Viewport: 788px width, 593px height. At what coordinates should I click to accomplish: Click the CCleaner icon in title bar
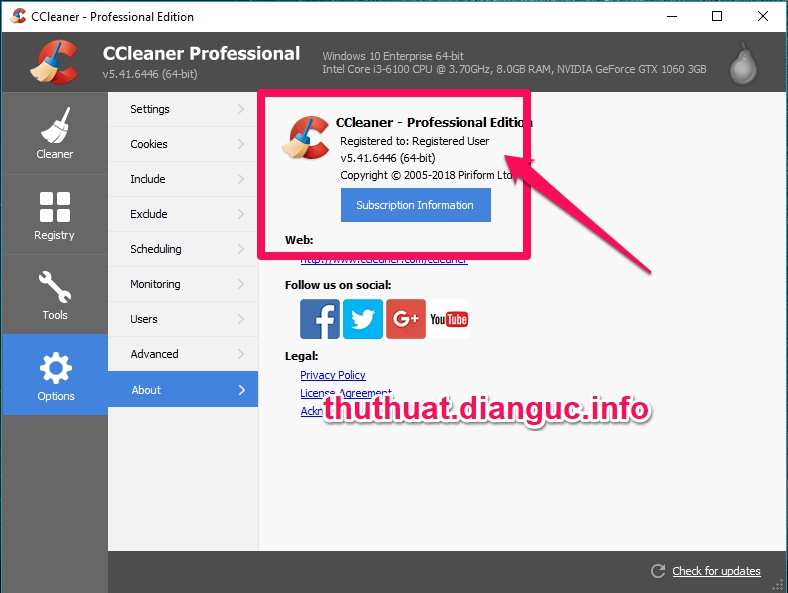(x=18, y=16)
